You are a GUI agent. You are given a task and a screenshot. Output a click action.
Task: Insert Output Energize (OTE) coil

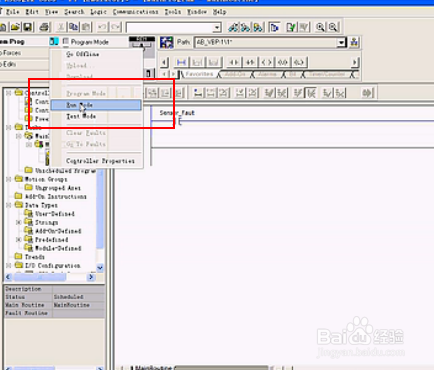[x=267, y=62]
